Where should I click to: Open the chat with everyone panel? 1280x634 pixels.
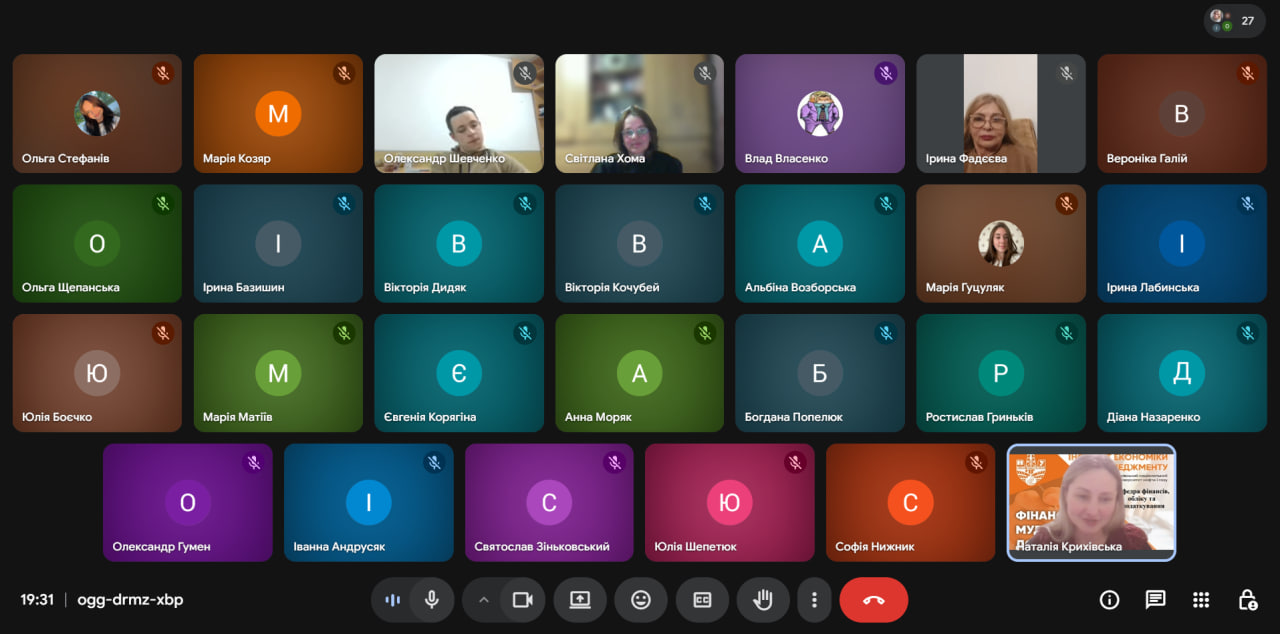pyautogui.click(x=1155, y=600)
